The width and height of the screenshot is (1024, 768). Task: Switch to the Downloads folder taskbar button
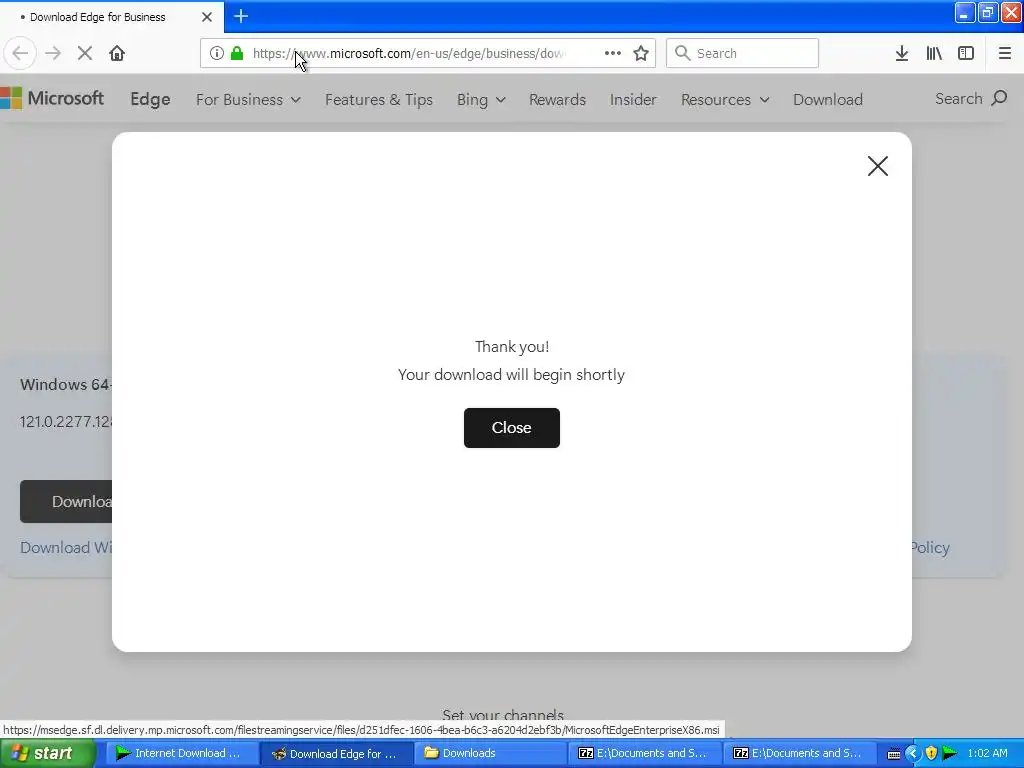(x=492, y=753)
